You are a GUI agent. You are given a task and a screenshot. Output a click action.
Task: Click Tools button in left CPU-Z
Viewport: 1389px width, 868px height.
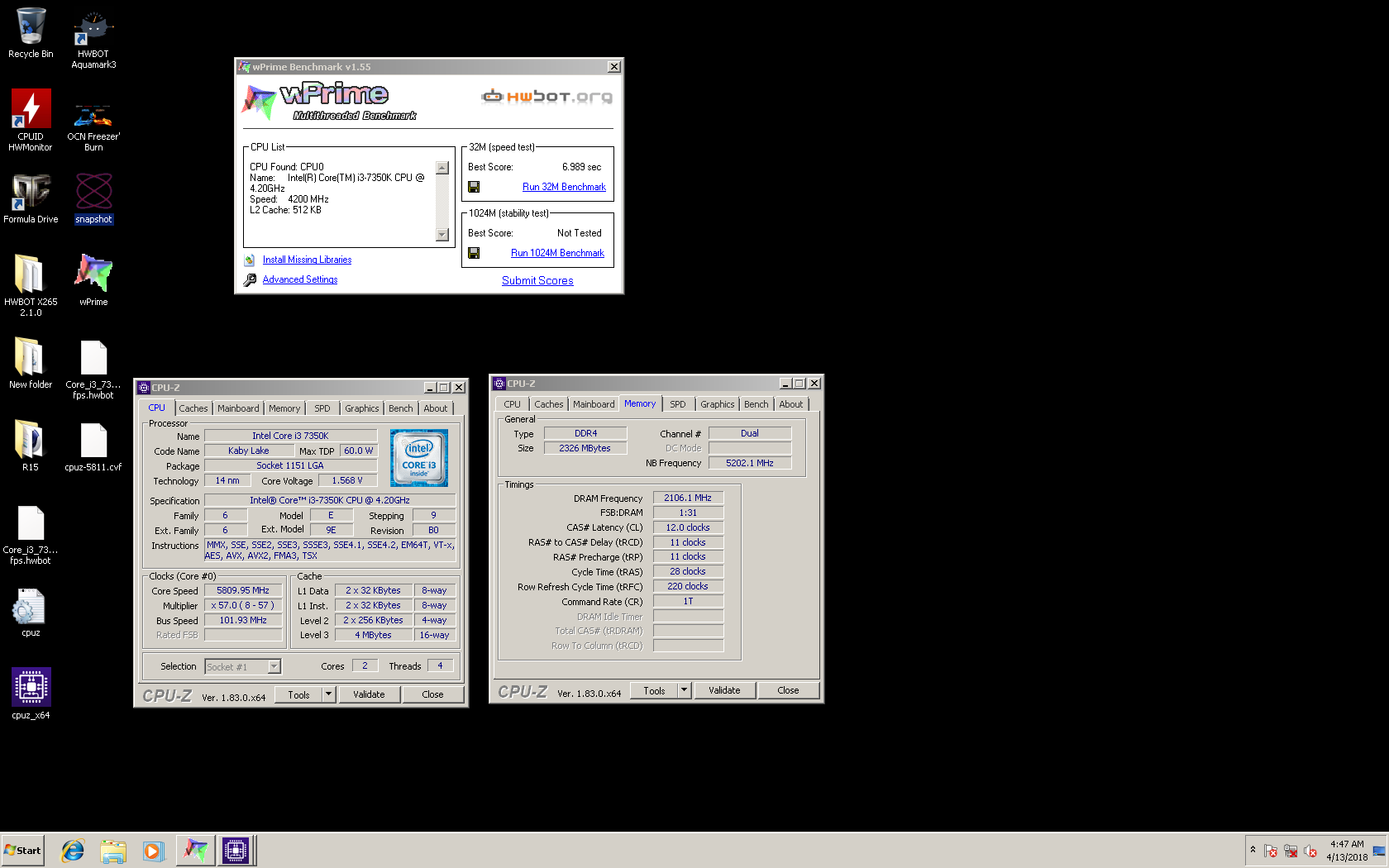[x=298, y=694]
